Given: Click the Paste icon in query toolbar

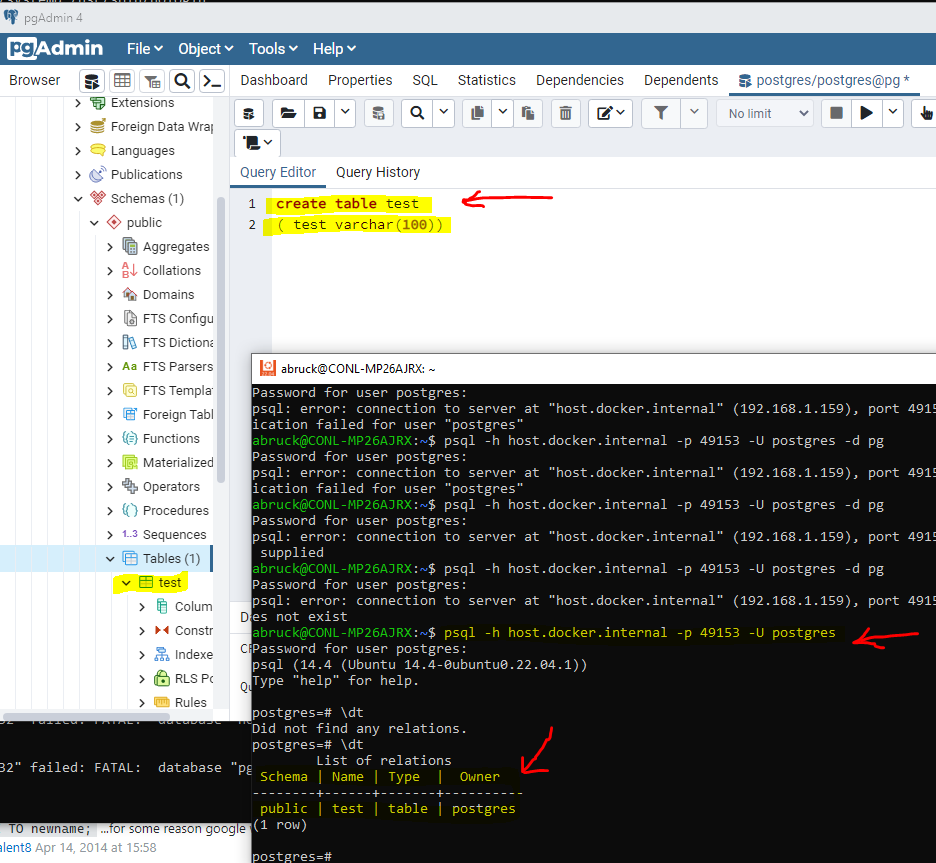Looking at the screenshot, I should click(x=528, y=113).
